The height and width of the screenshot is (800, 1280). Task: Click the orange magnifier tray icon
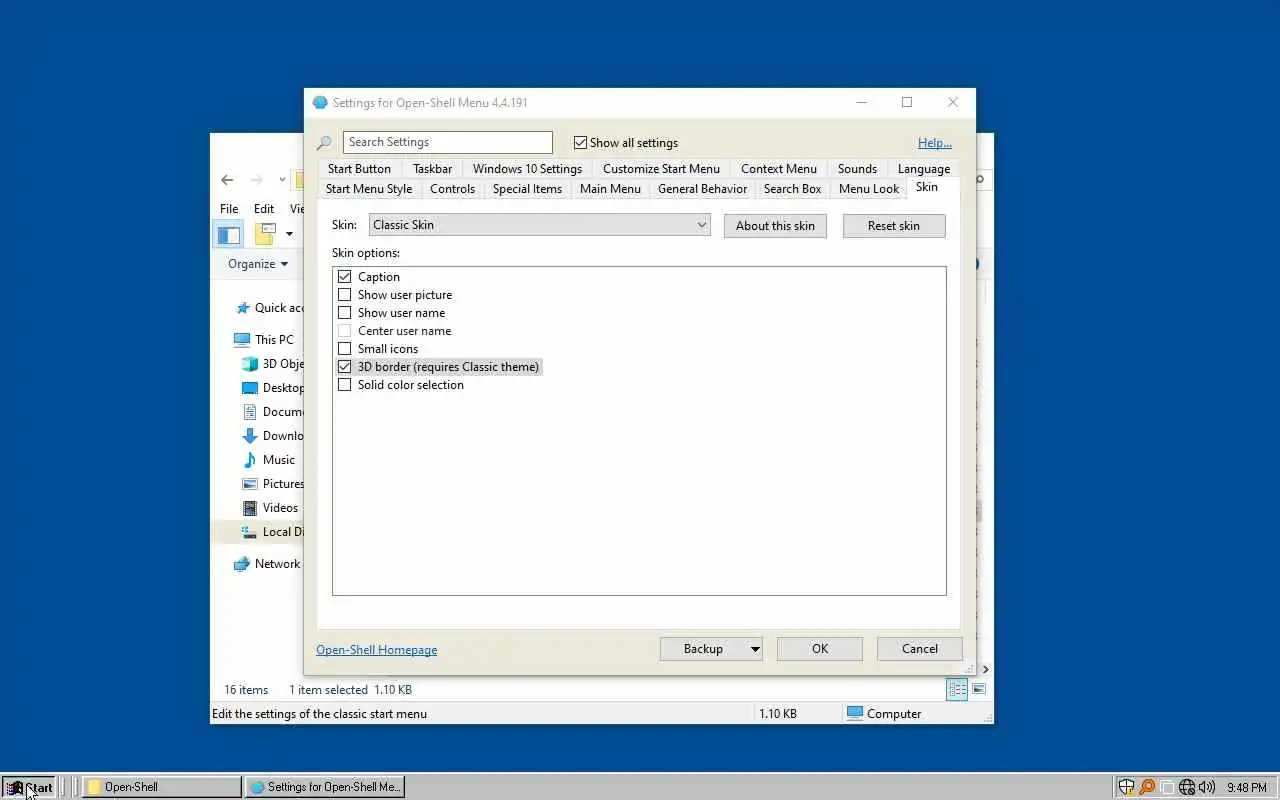tap(1147, 787)
